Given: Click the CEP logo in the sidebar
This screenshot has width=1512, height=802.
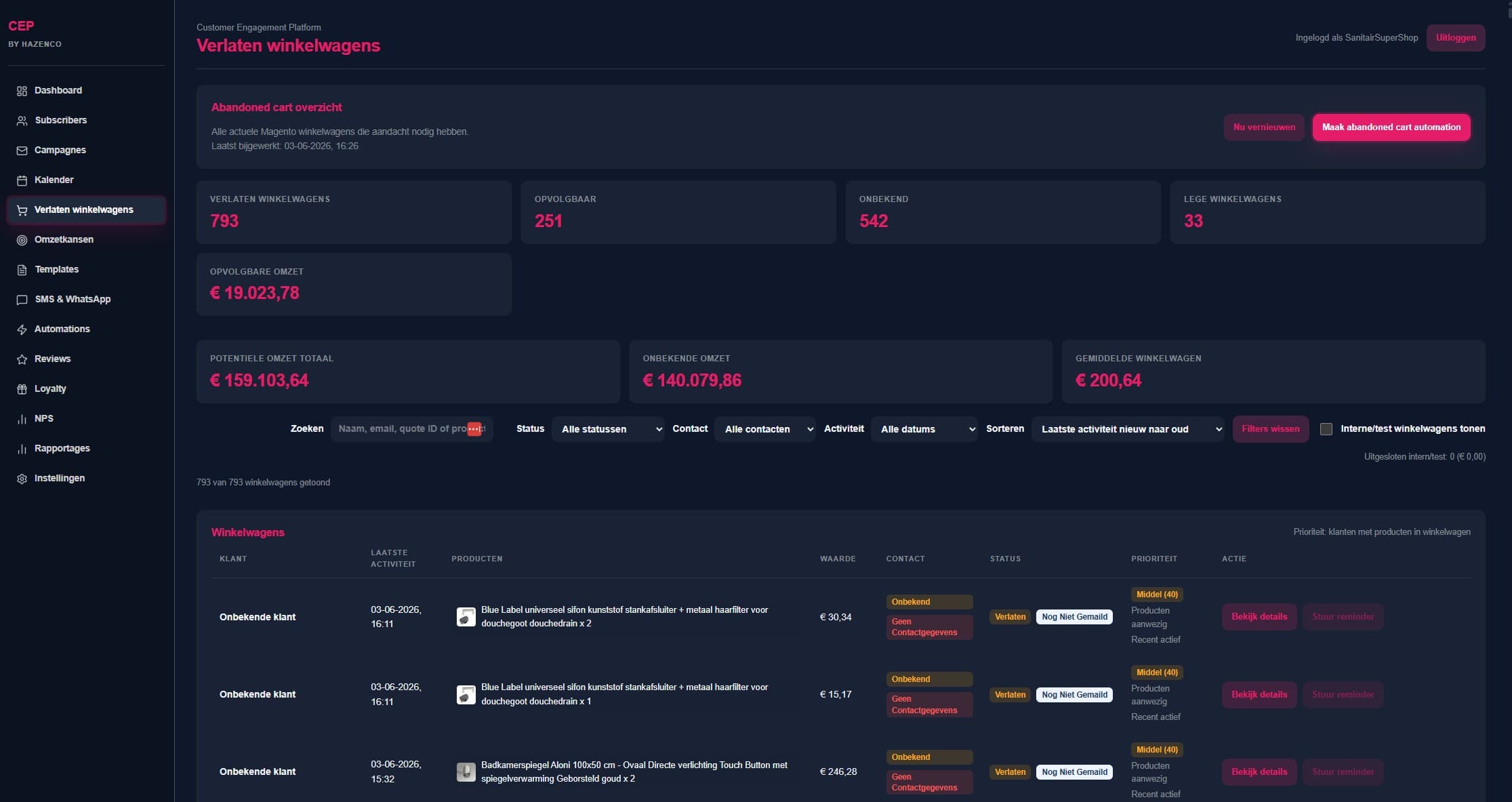Looking at the screenshot, I should [21, 26].
